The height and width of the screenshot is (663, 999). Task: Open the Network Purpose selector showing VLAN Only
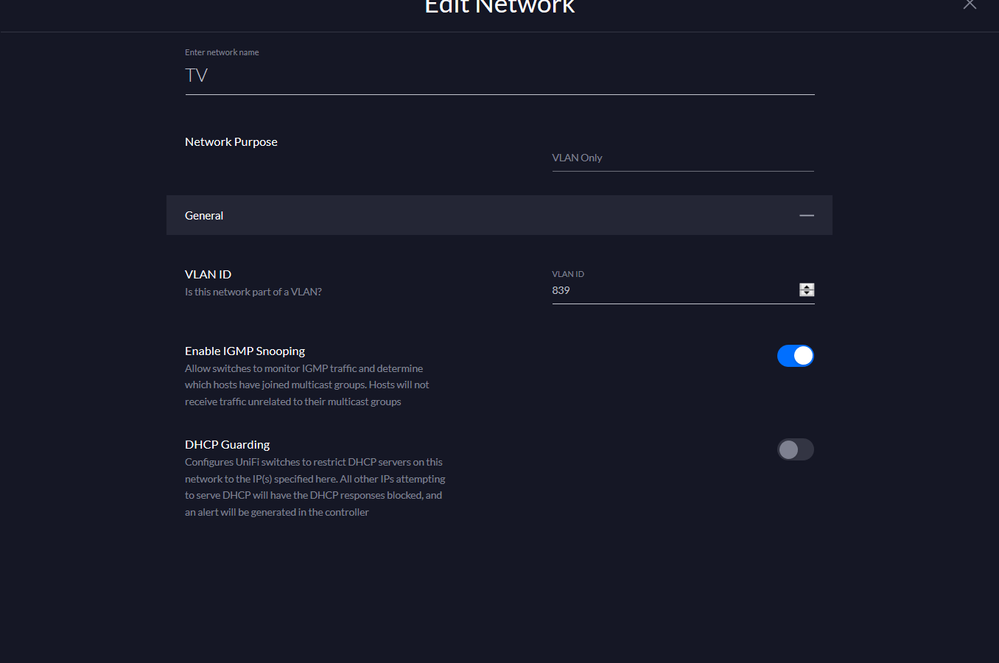click(x=683, y=157)
